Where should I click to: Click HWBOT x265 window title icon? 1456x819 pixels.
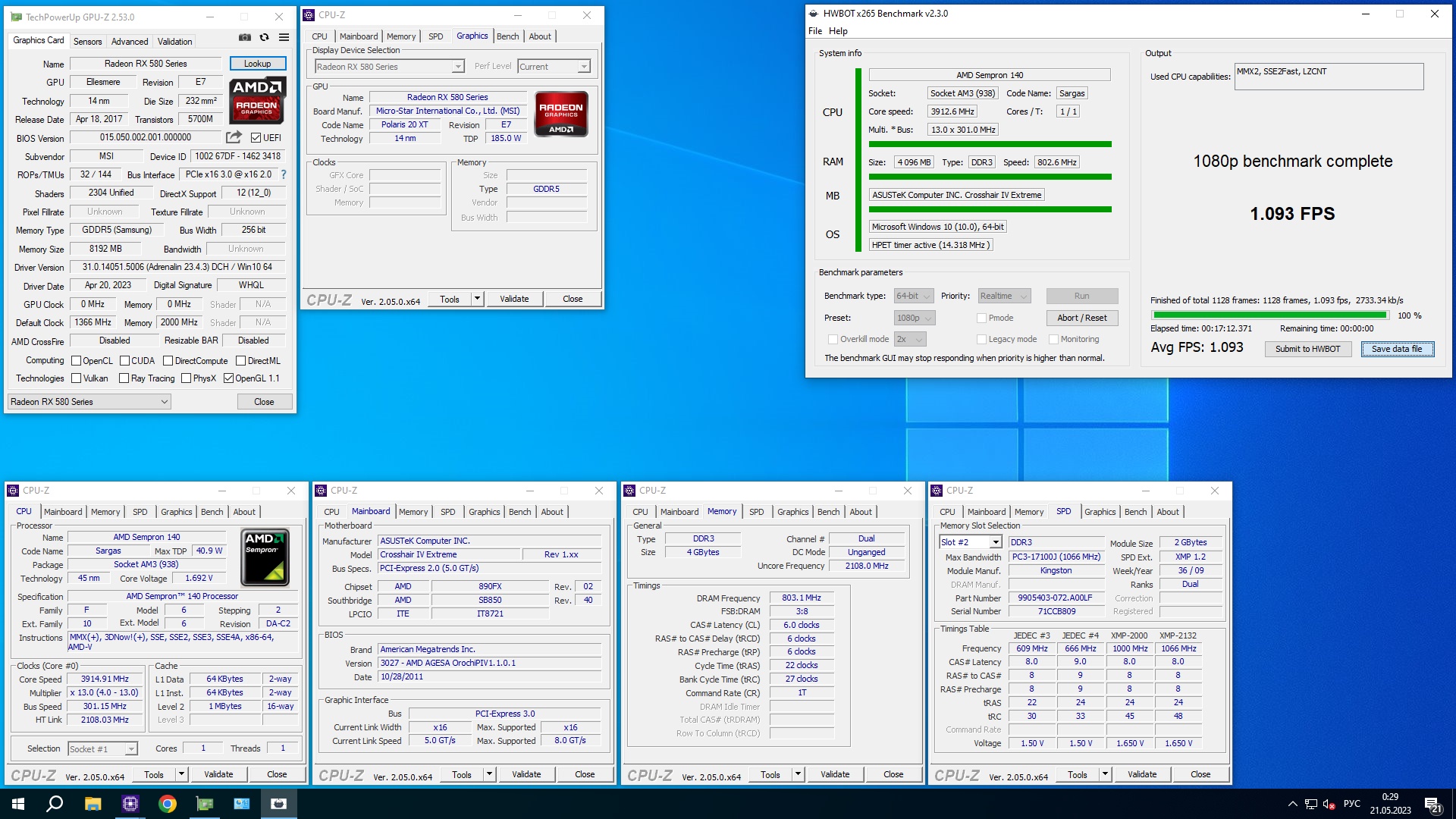(x=814, y=13)
